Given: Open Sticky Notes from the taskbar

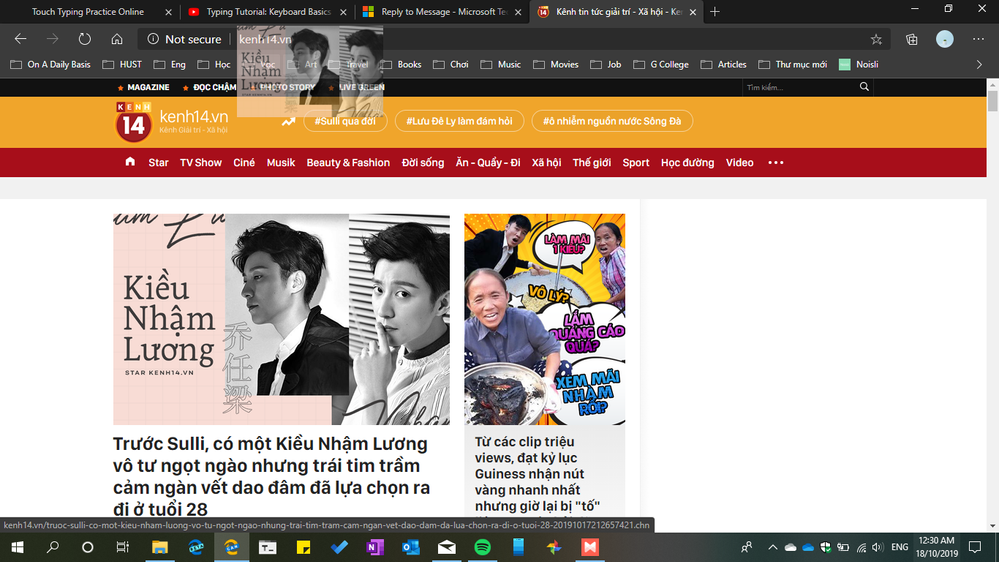Looking at the screenshot, I should tap(303, 547).
